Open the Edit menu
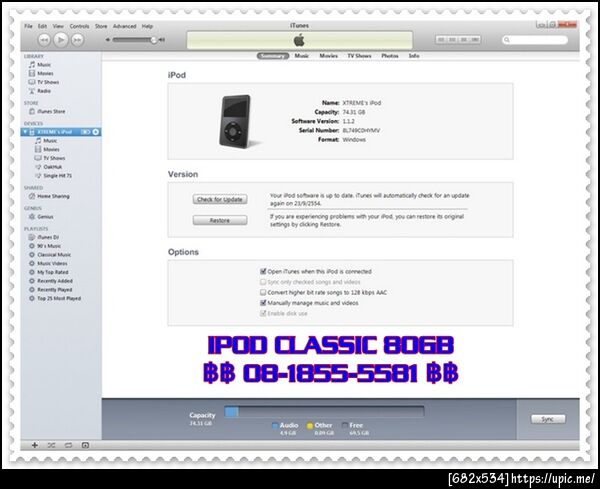This screenshot has height=489, width=600. [x=42, y=26]
